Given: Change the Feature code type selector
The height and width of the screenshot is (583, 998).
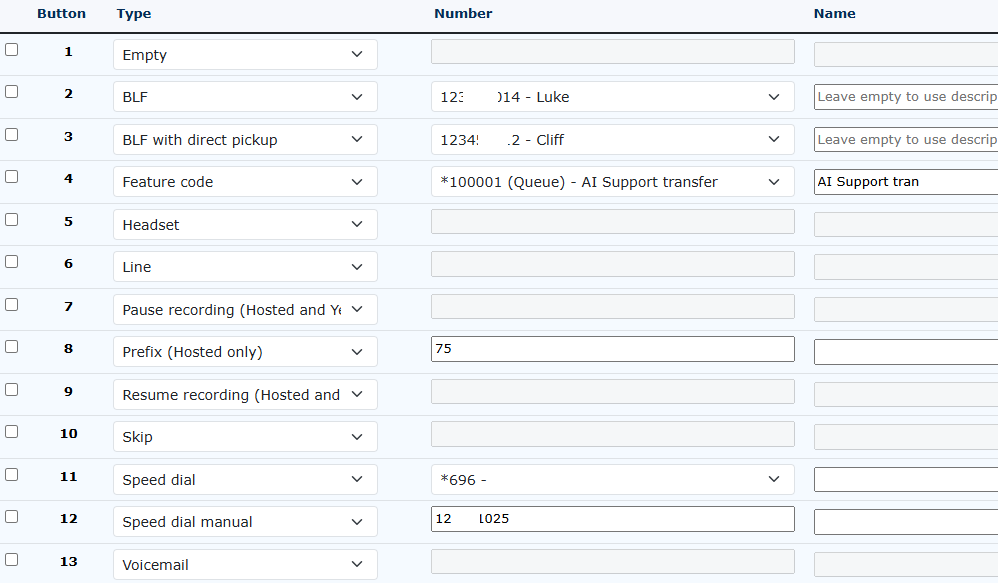Looking at the screenshot, I should (x=245, y=182).
